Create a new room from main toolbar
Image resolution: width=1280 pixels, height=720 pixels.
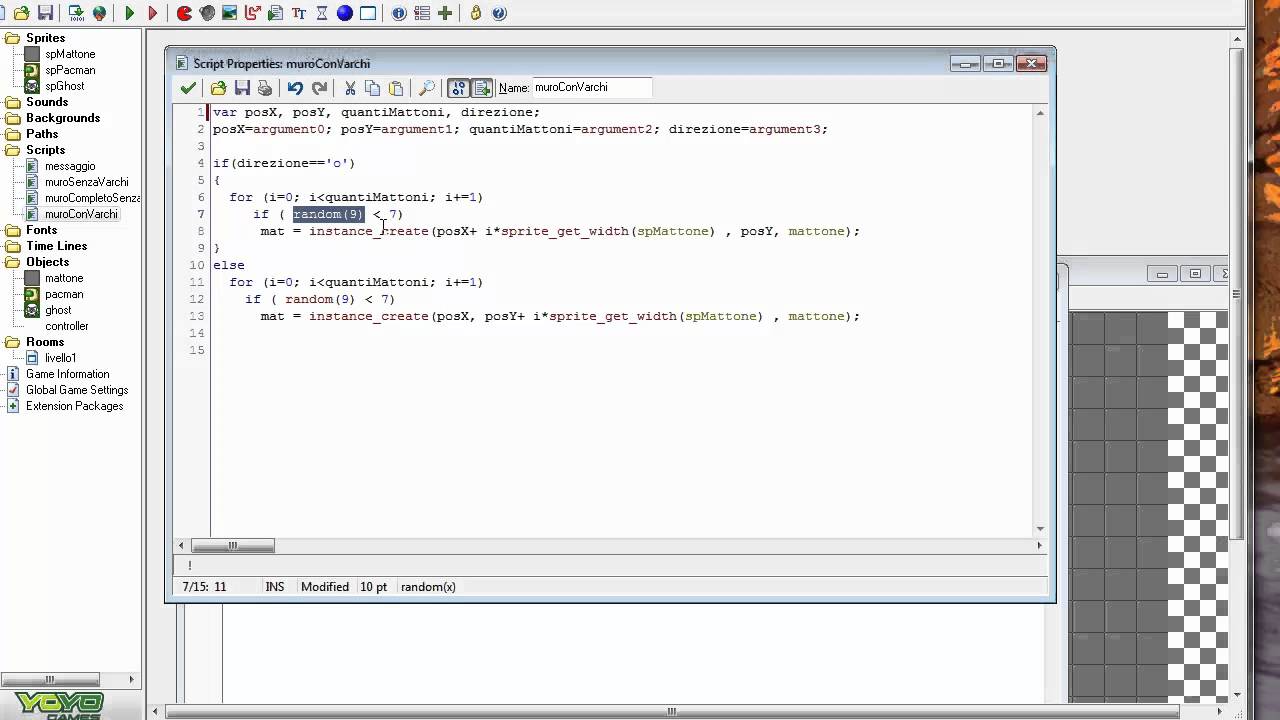click(368, 13)
